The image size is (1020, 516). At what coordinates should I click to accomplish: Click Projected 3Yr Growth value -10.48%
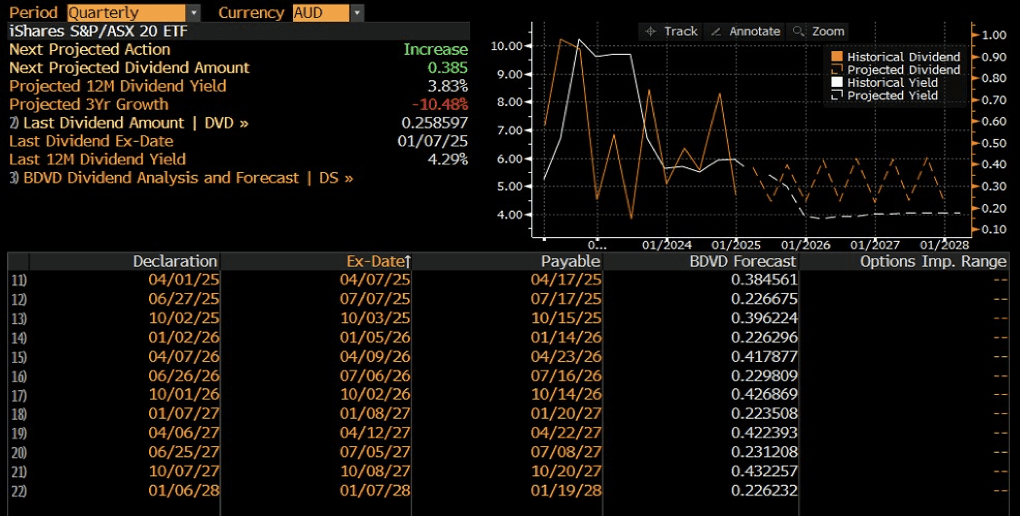click(440, 104)
